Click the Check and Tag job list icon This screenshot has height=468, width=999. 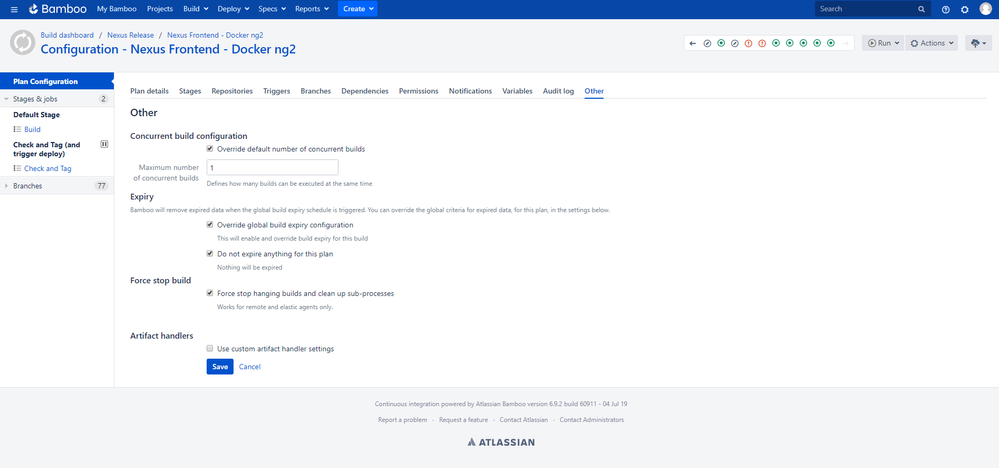(17, 169)
